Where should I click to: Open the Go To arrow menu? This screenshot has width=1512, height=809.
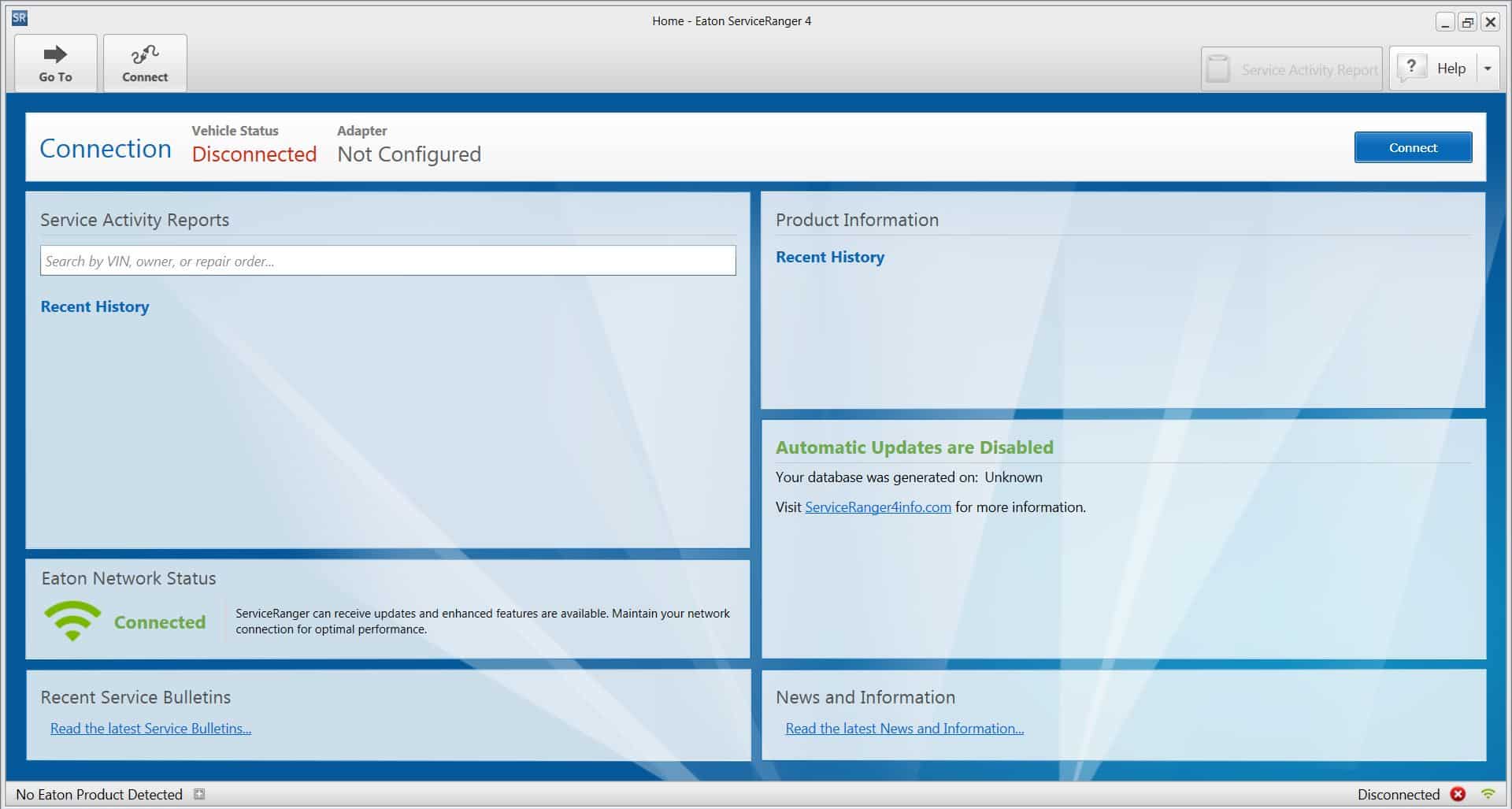click(x=55, y=63)
